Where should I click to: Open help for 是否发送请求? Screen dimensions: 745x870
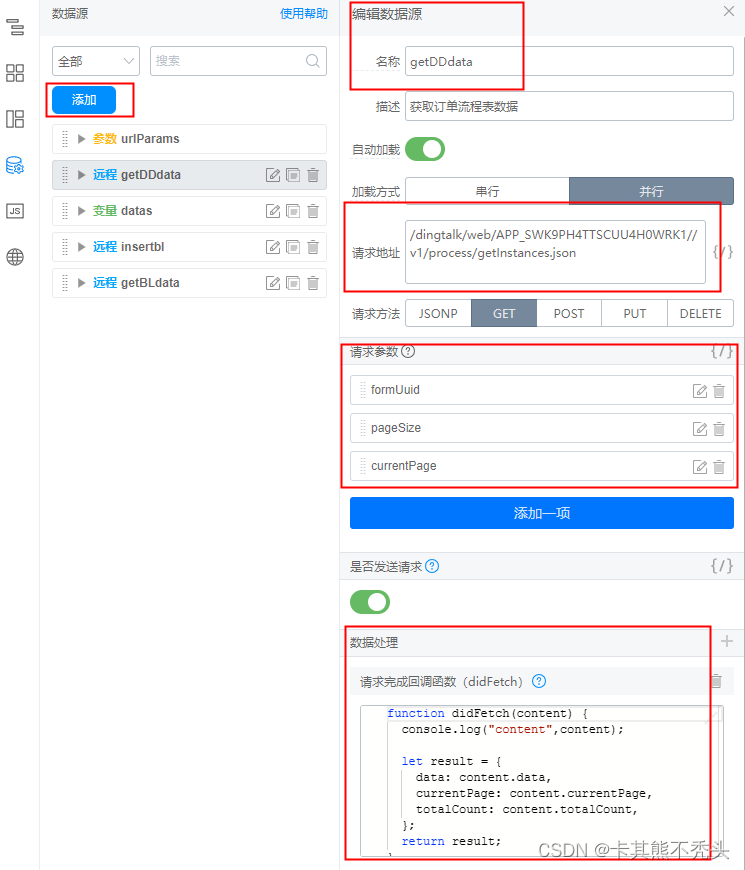[x=432, y=566]
